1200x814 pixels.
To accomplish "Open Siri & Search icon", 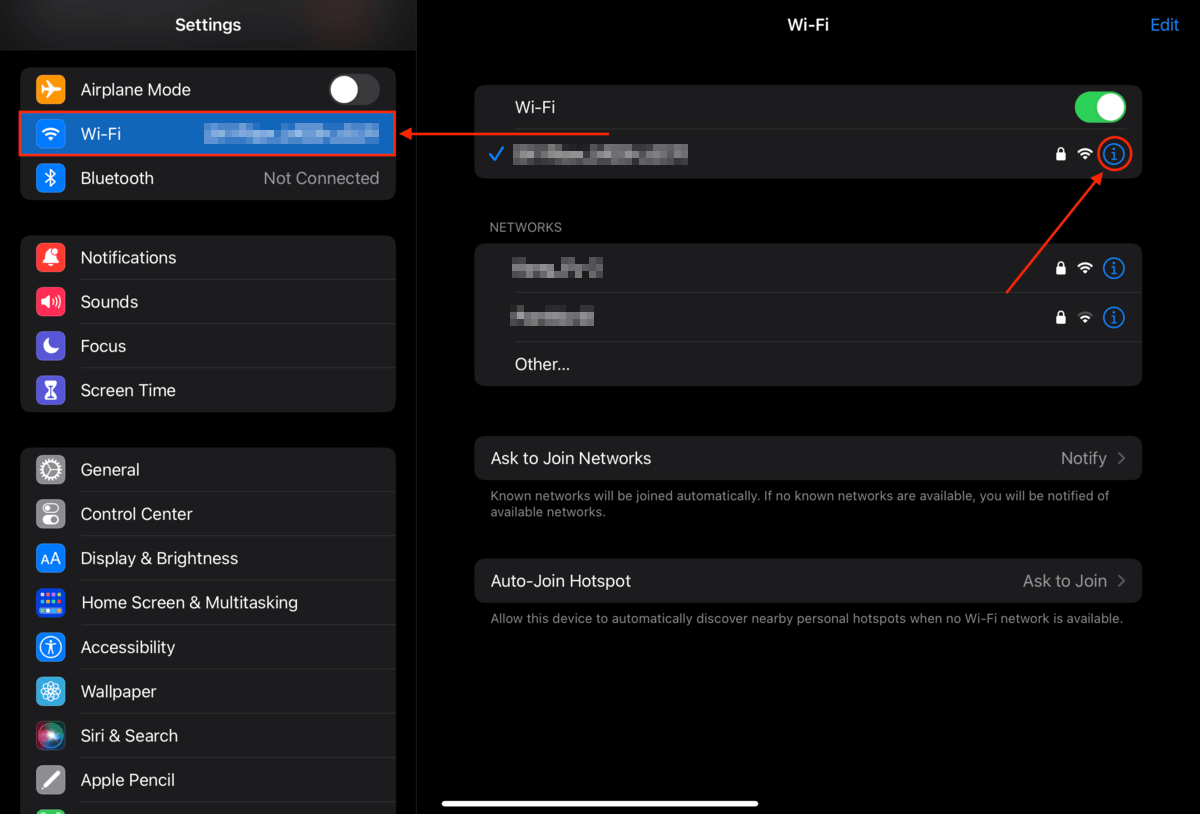I will coord(51,735).
